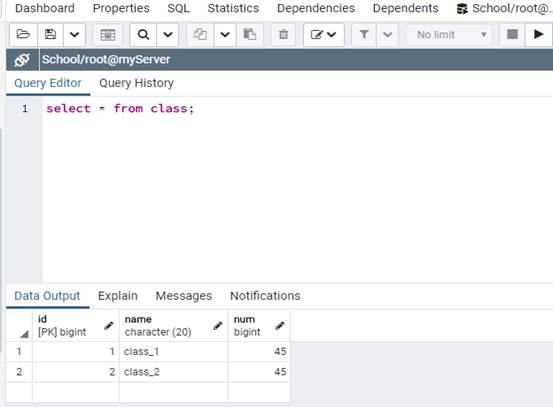Viewport: 553px width, 407px height.
Task: Expand the Edit options dropdown
Action: (323, 35)
